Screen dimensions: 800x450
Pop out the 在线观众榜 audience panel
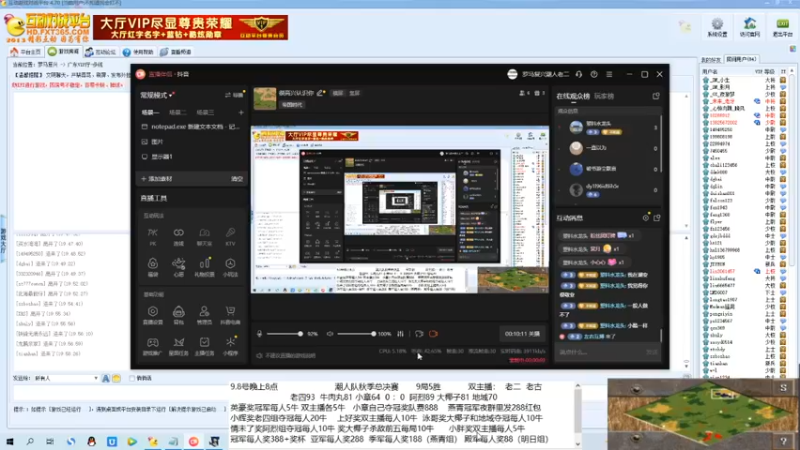656,96
